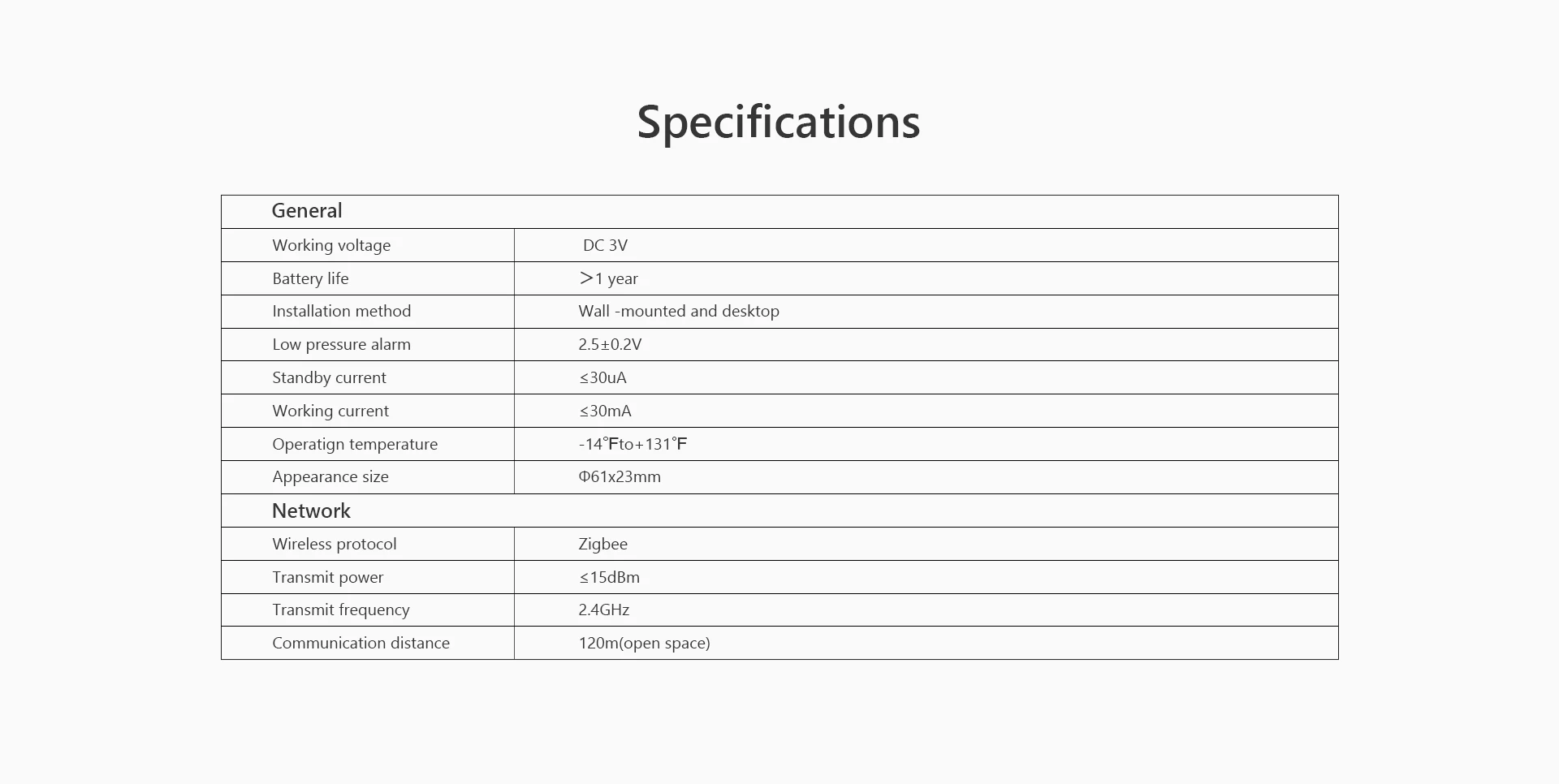Screen dimensions: 1559x784
Task: Click the Operatign temperature label
Action: click(x=355, y=444)
